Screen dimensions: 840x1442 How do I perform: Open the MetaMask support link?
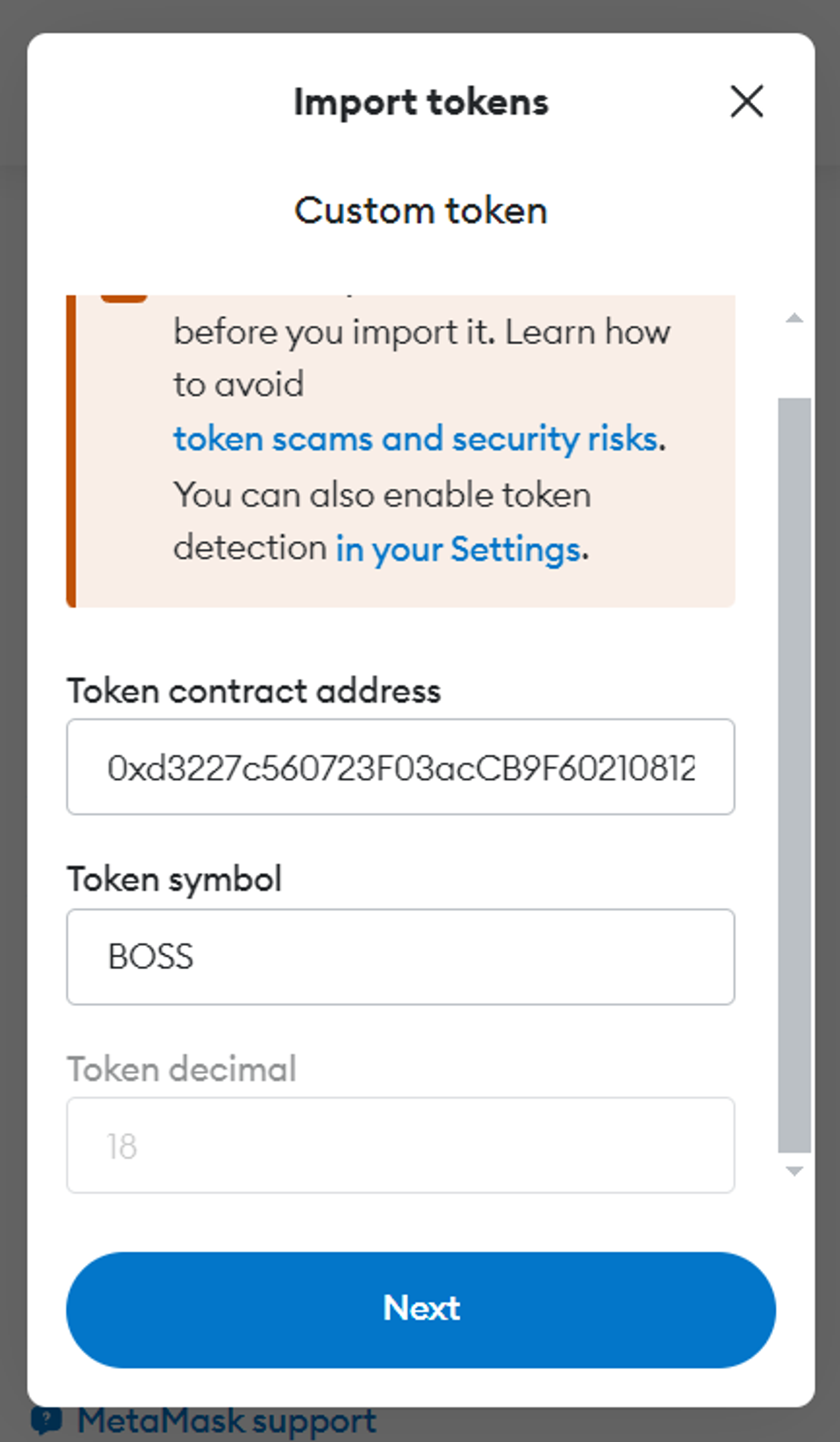[x=227, y=1421]
